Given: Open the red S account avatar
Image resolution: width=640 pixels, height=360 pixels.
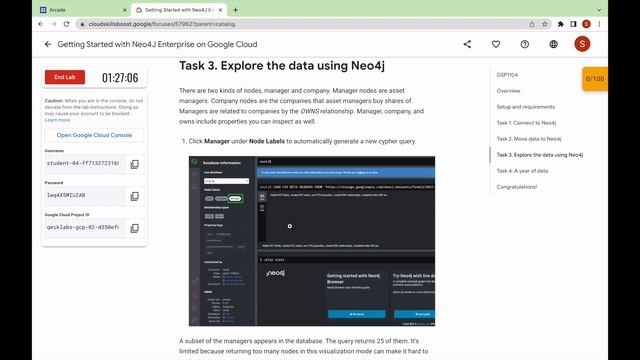Looking at the screenshot, I should click(x=582, y=44).
